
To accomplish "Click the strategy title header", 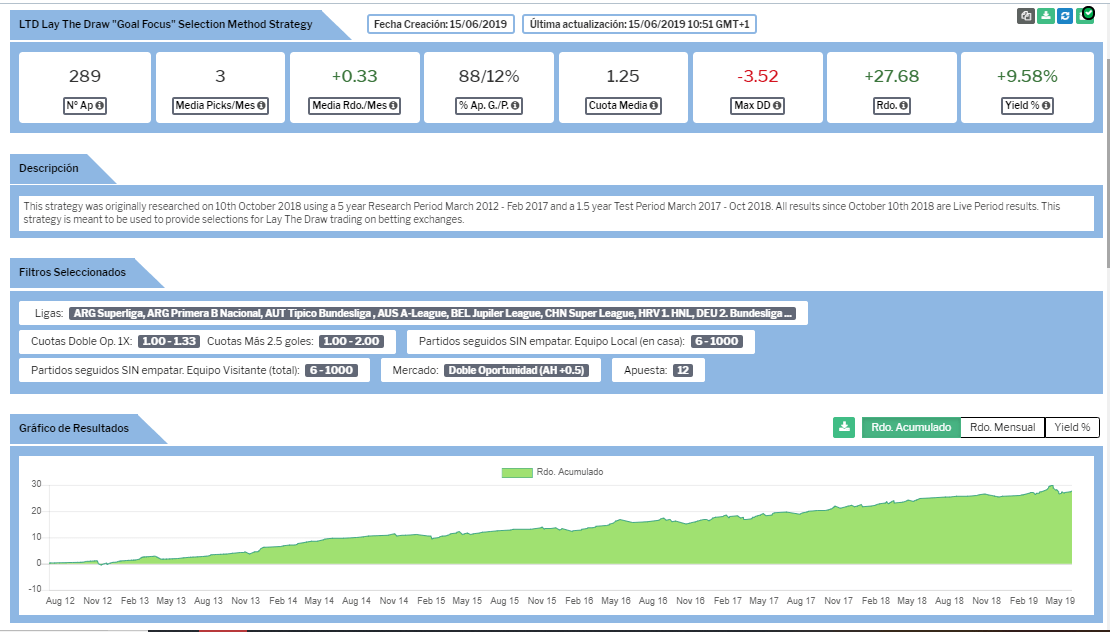I will [166, 24].
